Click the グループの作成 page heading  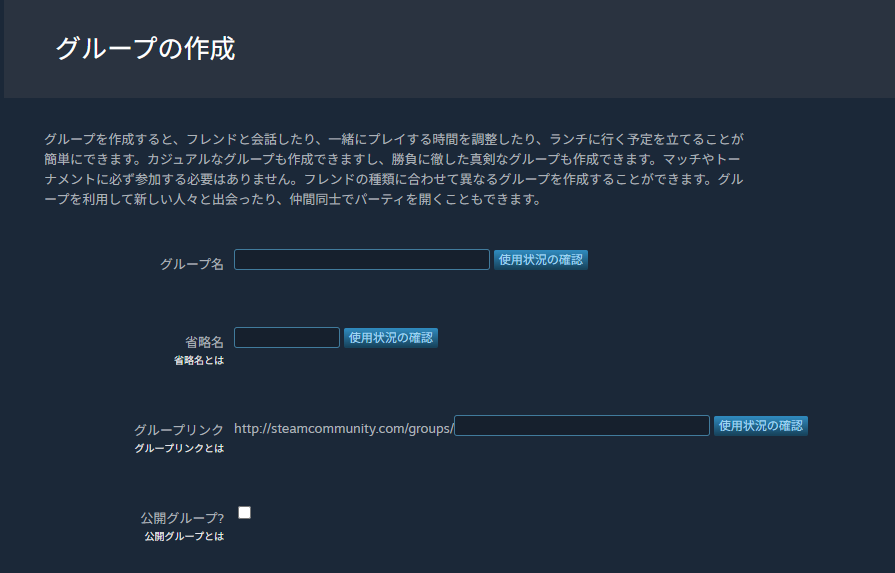tap(145, 49)
